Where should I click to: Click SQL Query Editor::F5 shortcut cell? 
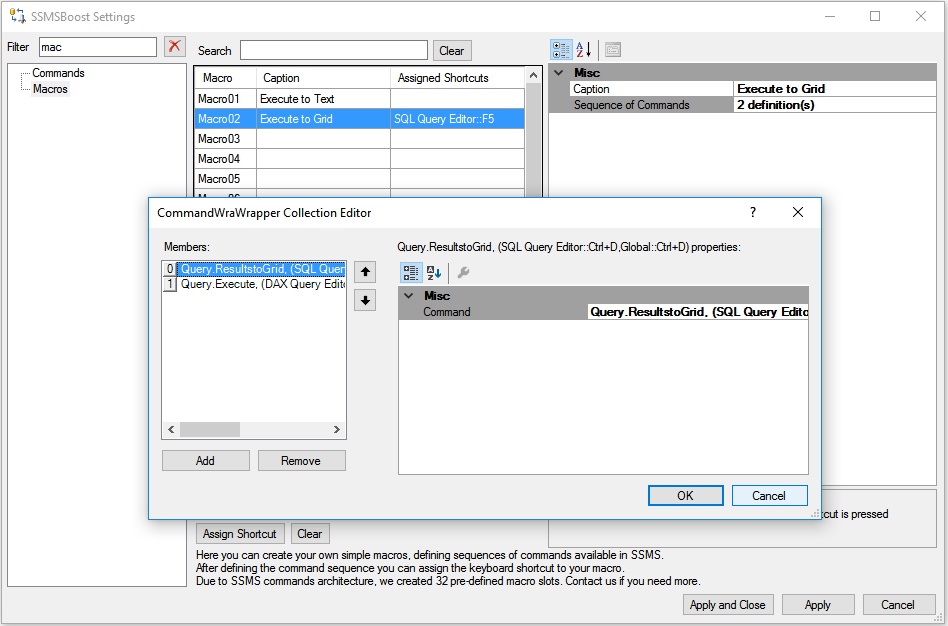(458, 119)
